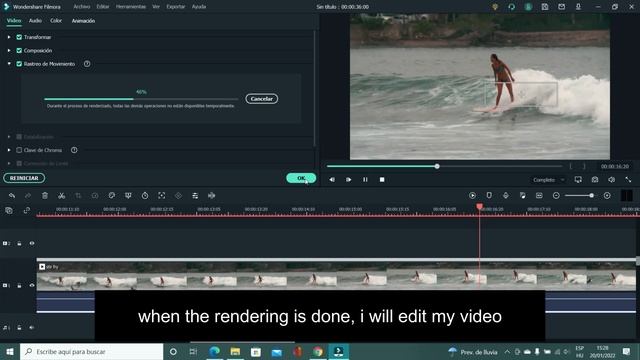Uncheck the Composición checkbox
This screenshot has width=640, height=360.
click(19, 51)
